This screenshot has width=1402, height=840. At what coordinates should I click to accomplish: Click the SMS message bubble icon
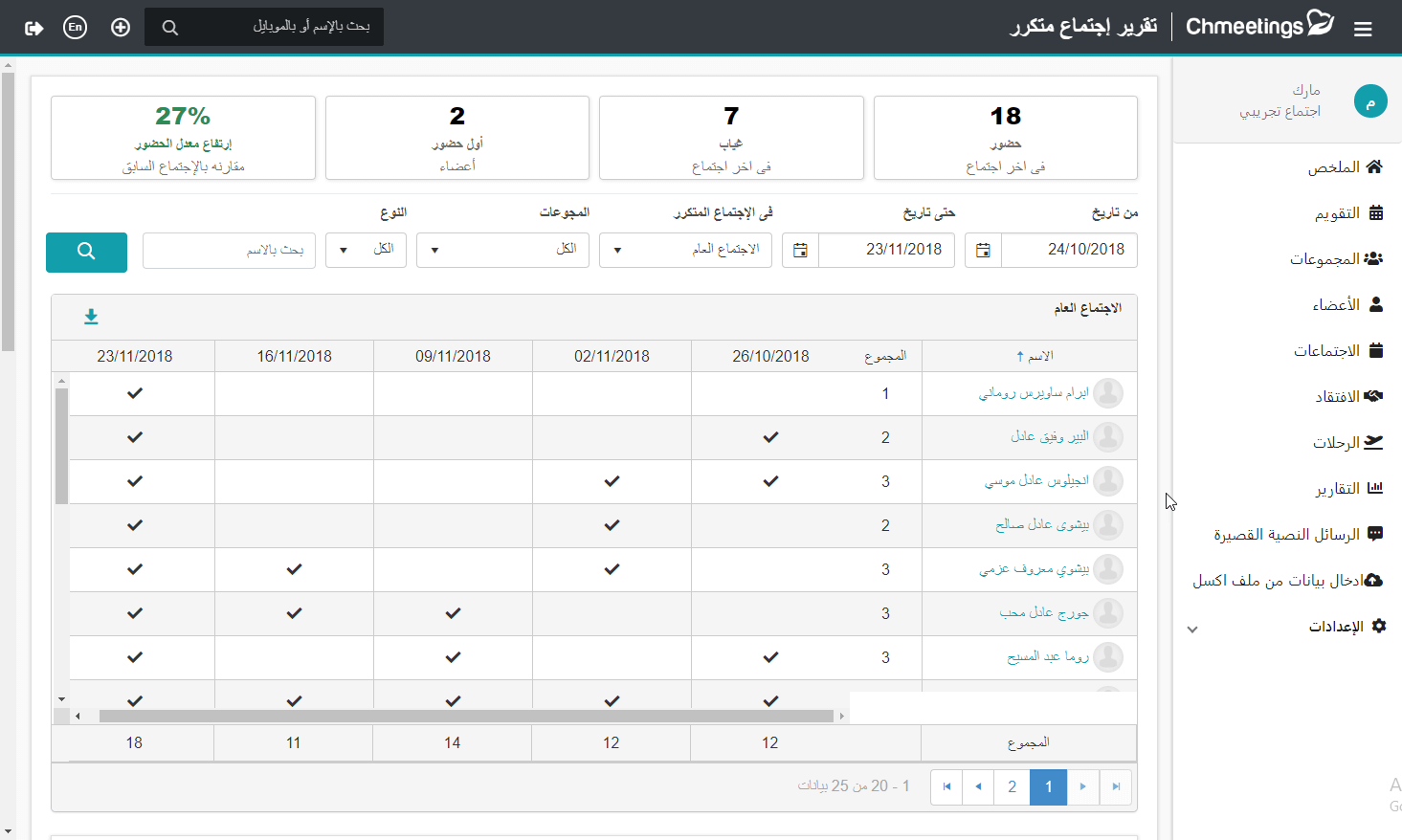(1375, 534)
